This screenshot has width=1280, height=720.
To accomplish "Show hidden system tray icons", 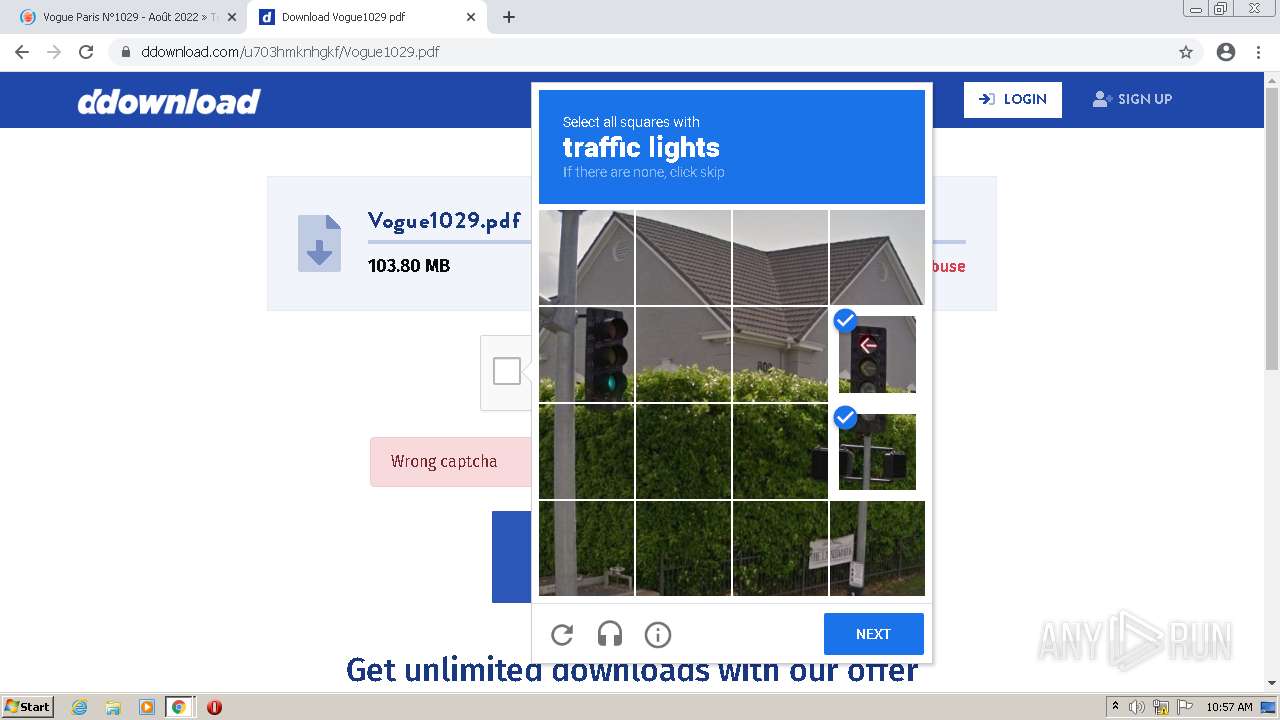I will click(x=1115, y=707).
